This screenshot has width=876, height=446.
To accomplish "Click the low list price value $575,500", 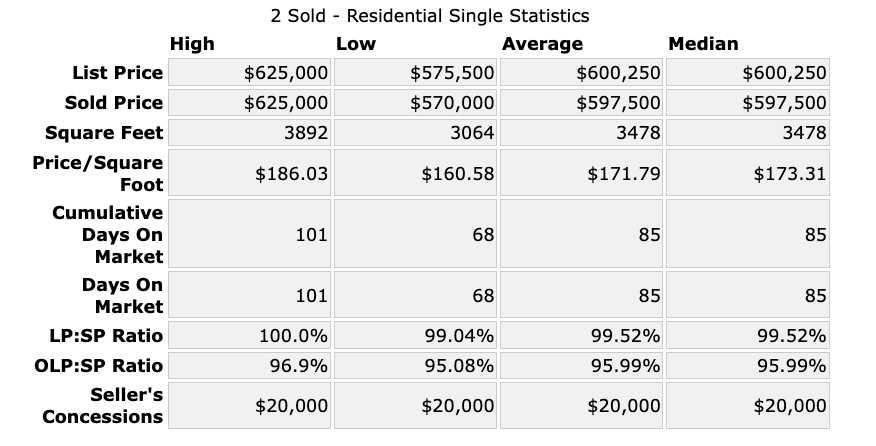I will tap(452, 73).
